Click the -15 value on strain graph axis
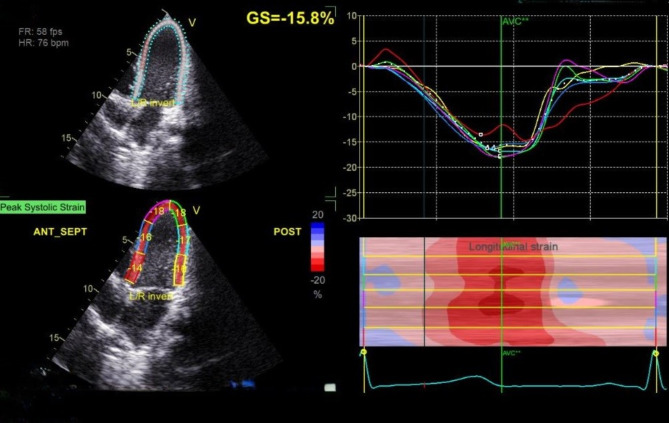 350,142
